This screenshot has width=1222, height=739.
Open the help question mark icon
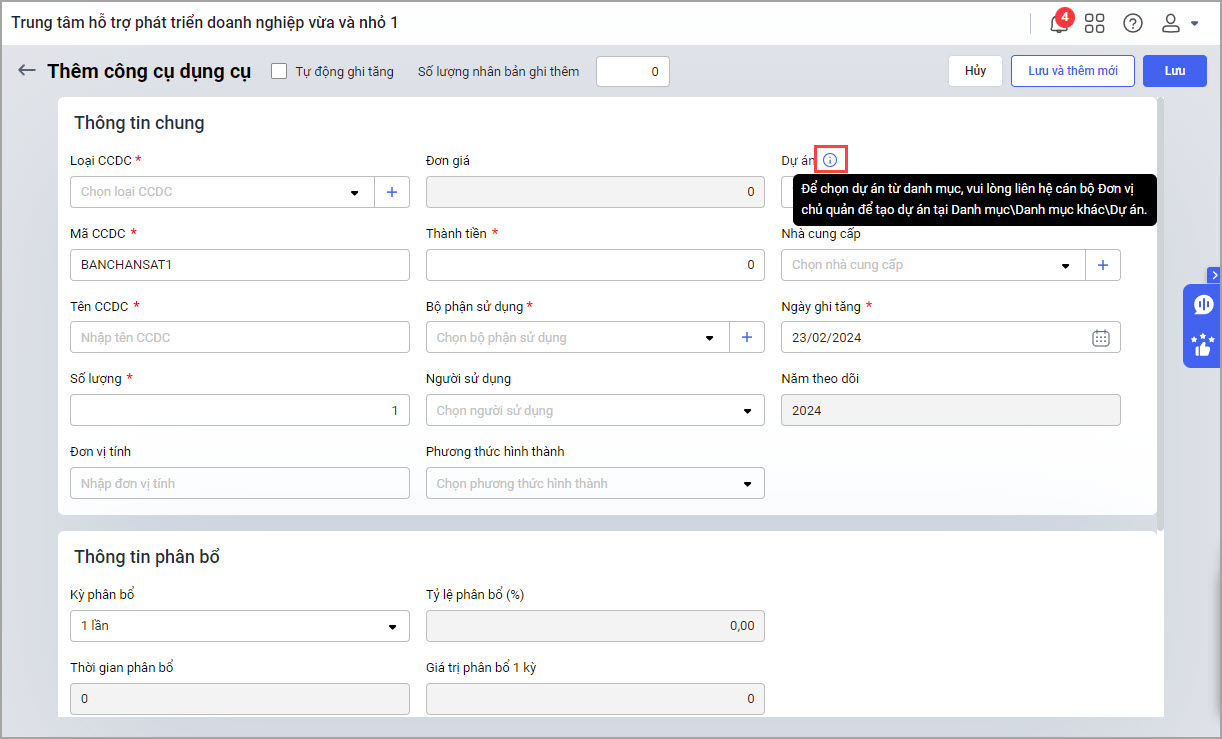(x=1133, y=23)
